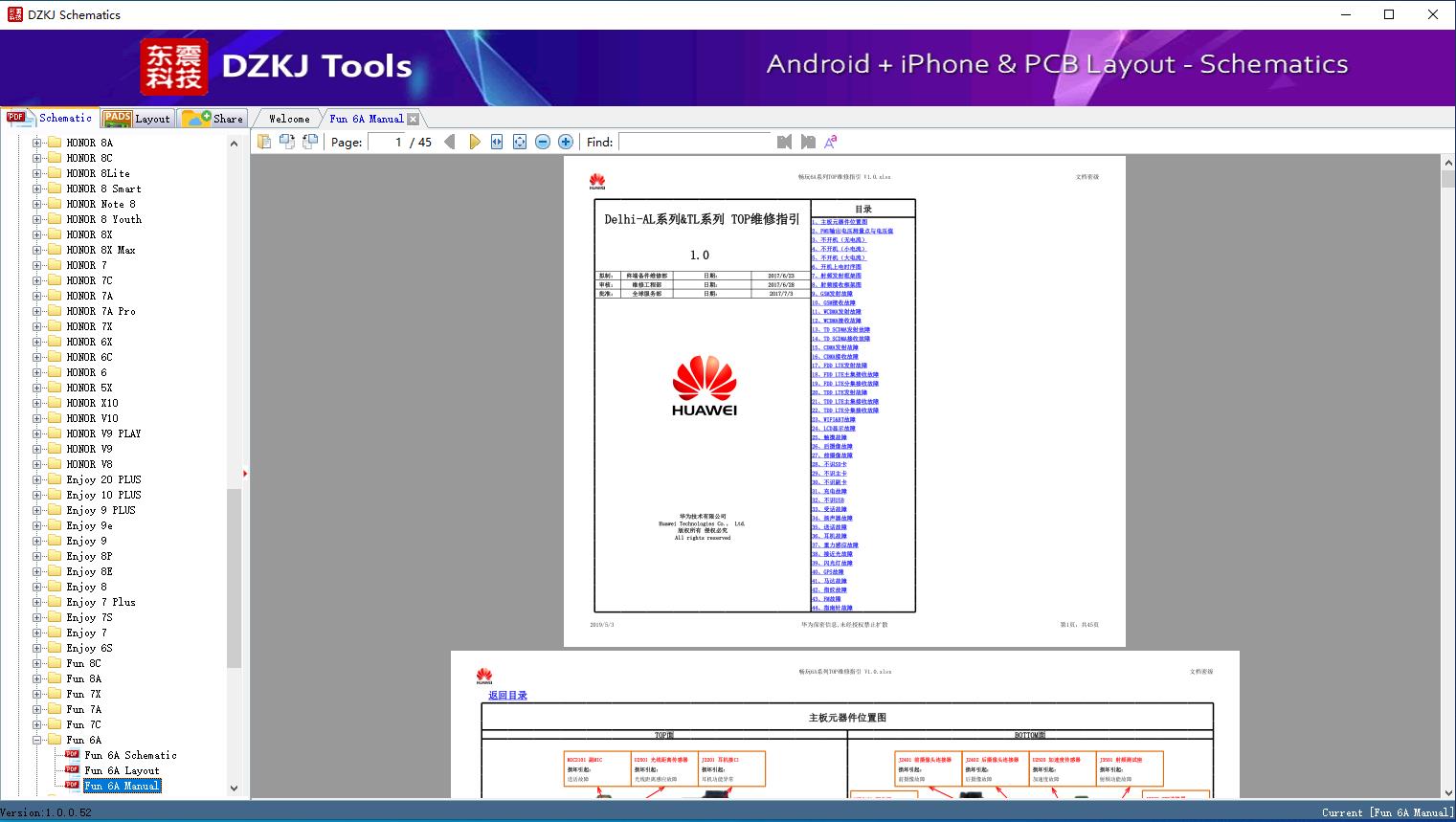Click the tree panel vertical scrollbar thumb

pos(234,578)
